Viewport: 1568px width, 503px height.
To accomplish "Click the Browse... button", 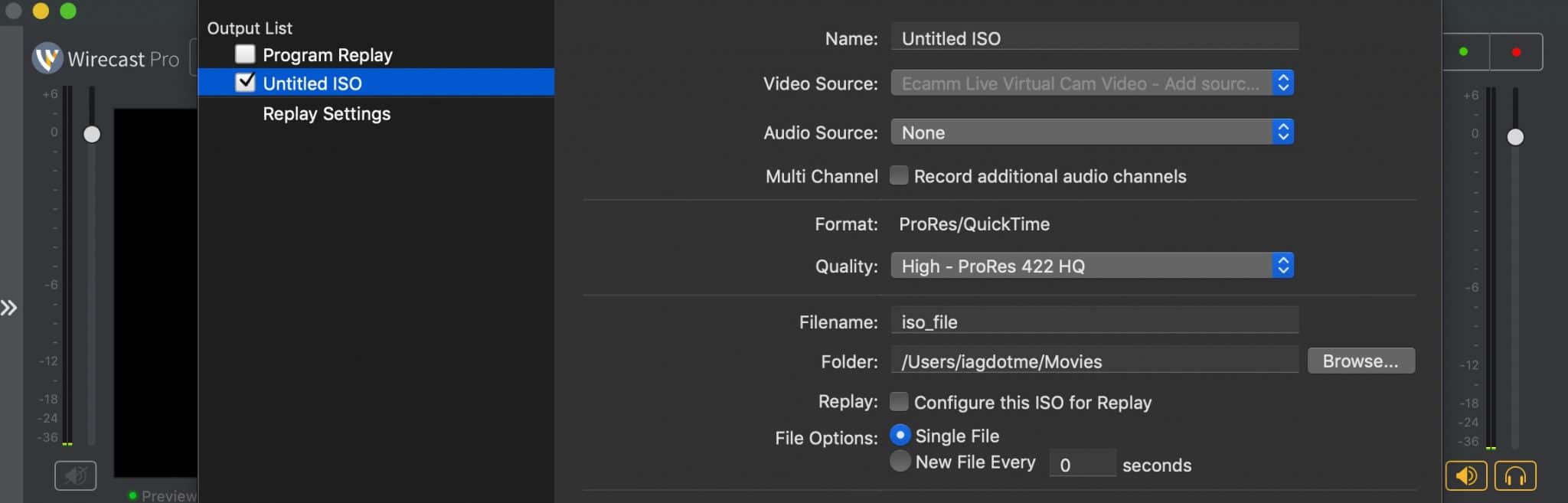I will click(1361, 361).
